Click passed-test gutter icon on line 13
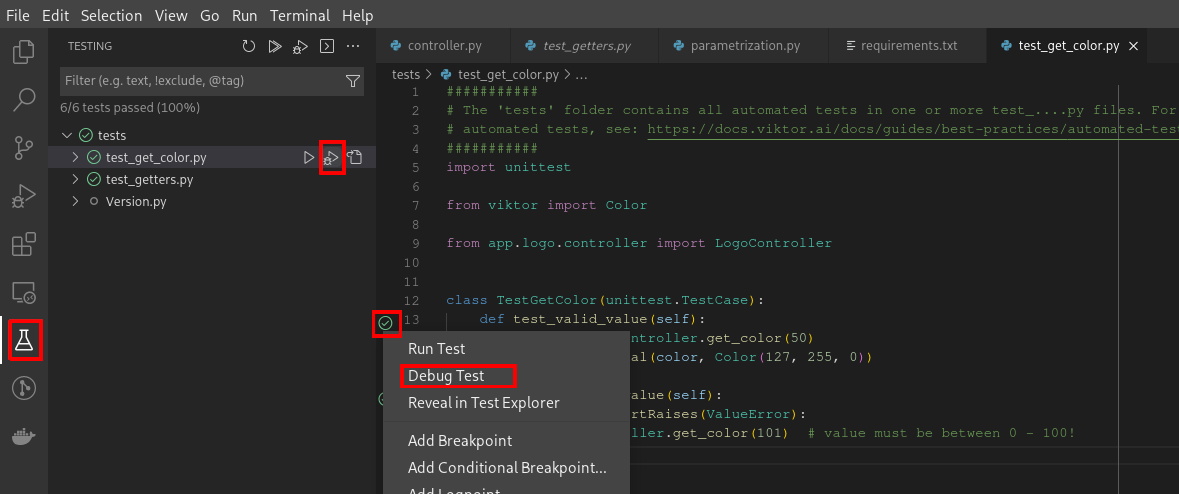The width and height of the screenshot is (1179, 494). 385,322
